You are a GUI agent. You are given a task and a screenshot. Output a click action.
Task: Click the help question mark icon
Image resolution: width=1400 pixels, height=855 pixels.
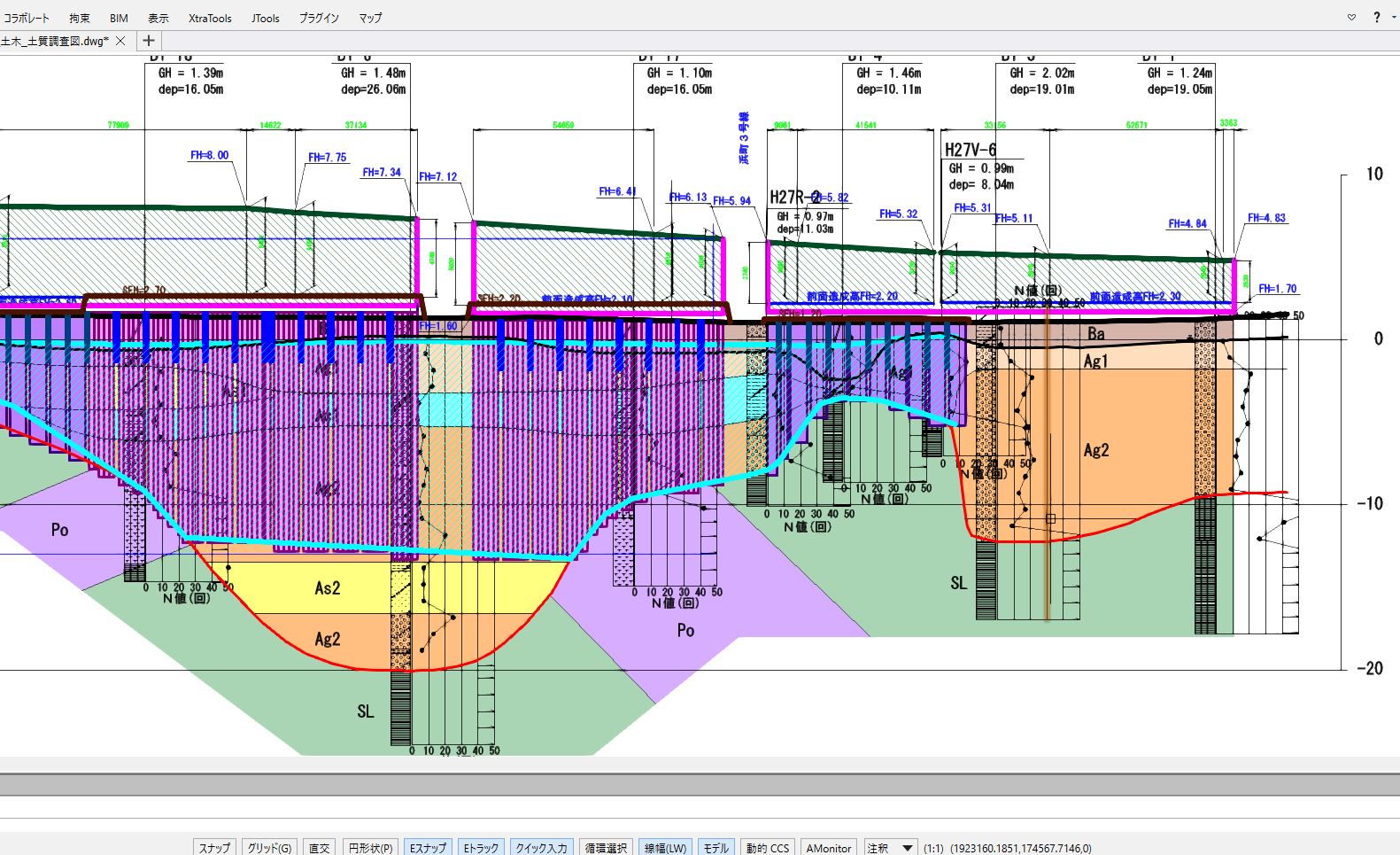coord(1376,18)
